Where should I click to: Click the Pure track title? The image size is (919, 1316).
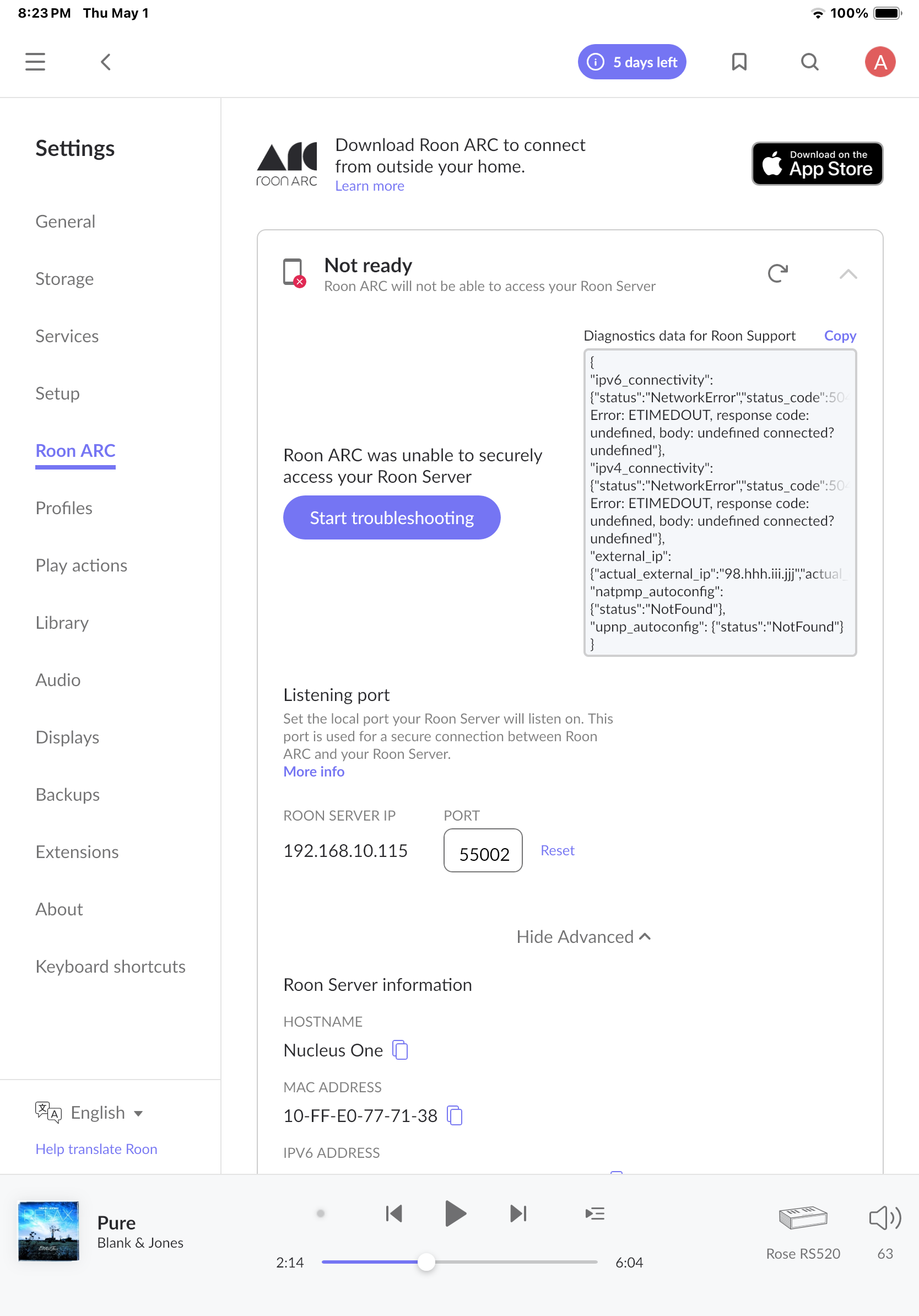[116, 1222]
